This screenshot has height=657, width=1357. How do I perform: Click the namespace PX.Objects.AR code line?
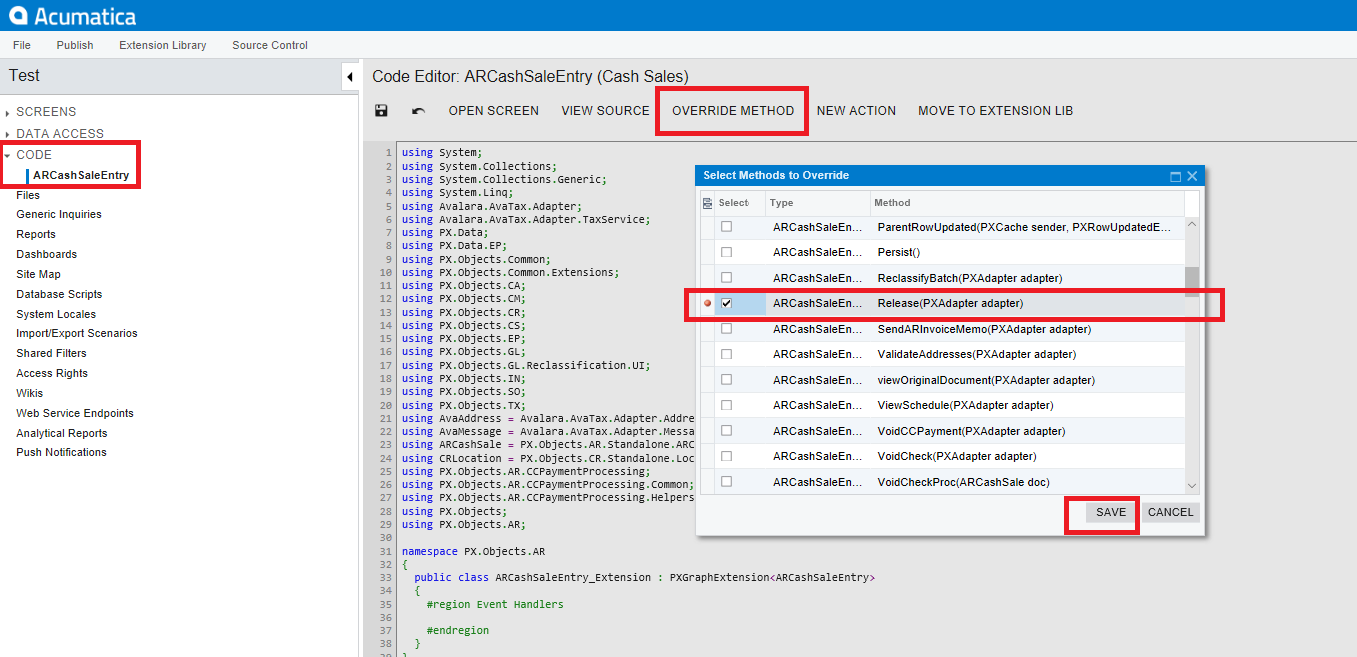click(473, 551)
